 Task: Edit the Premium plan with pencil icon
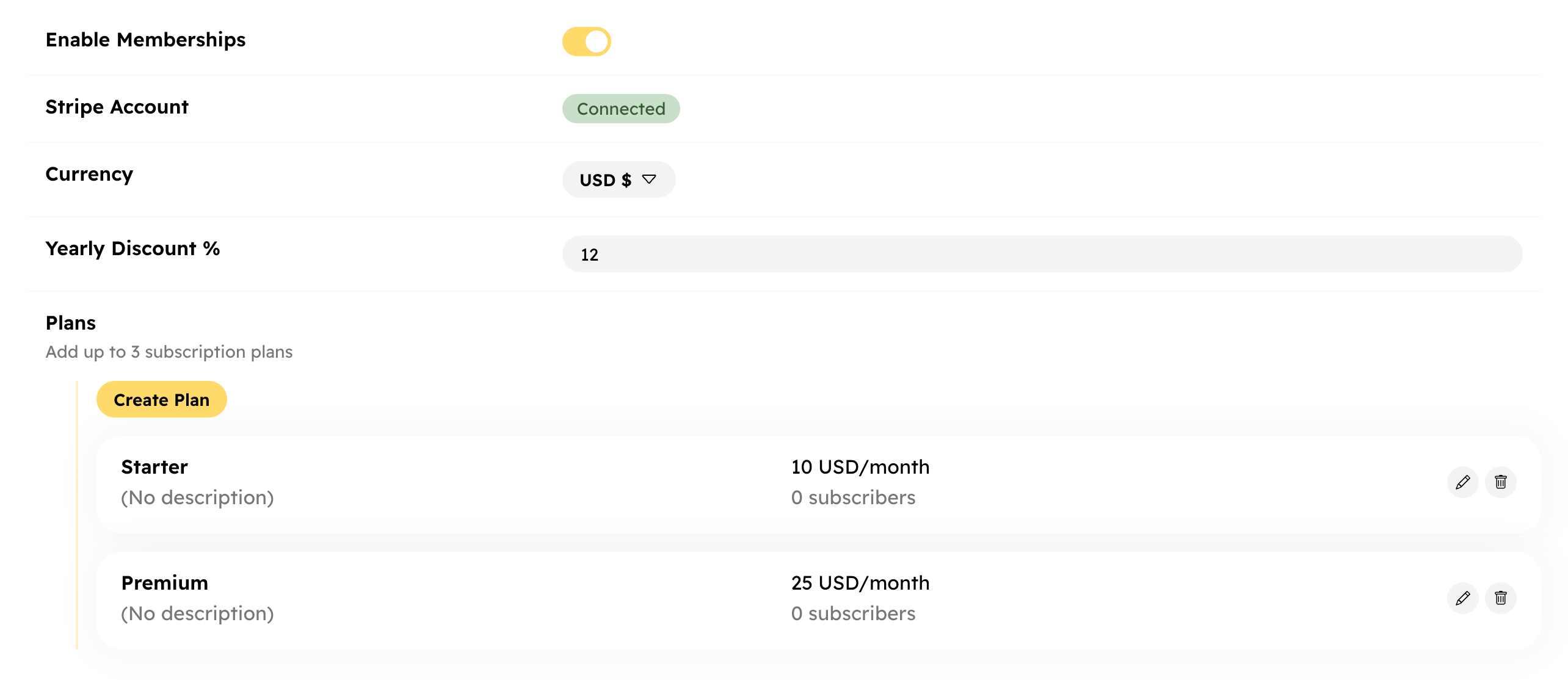coord(1462,598)
